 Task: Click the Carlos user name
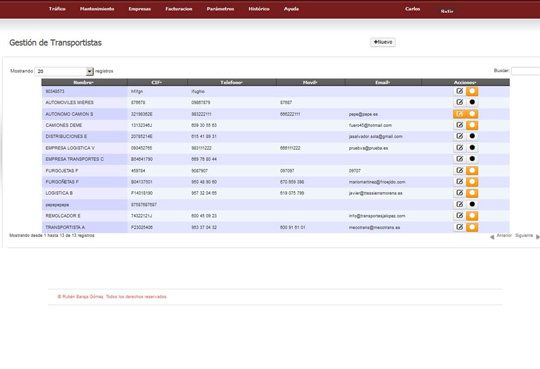[x=413, y=9]
